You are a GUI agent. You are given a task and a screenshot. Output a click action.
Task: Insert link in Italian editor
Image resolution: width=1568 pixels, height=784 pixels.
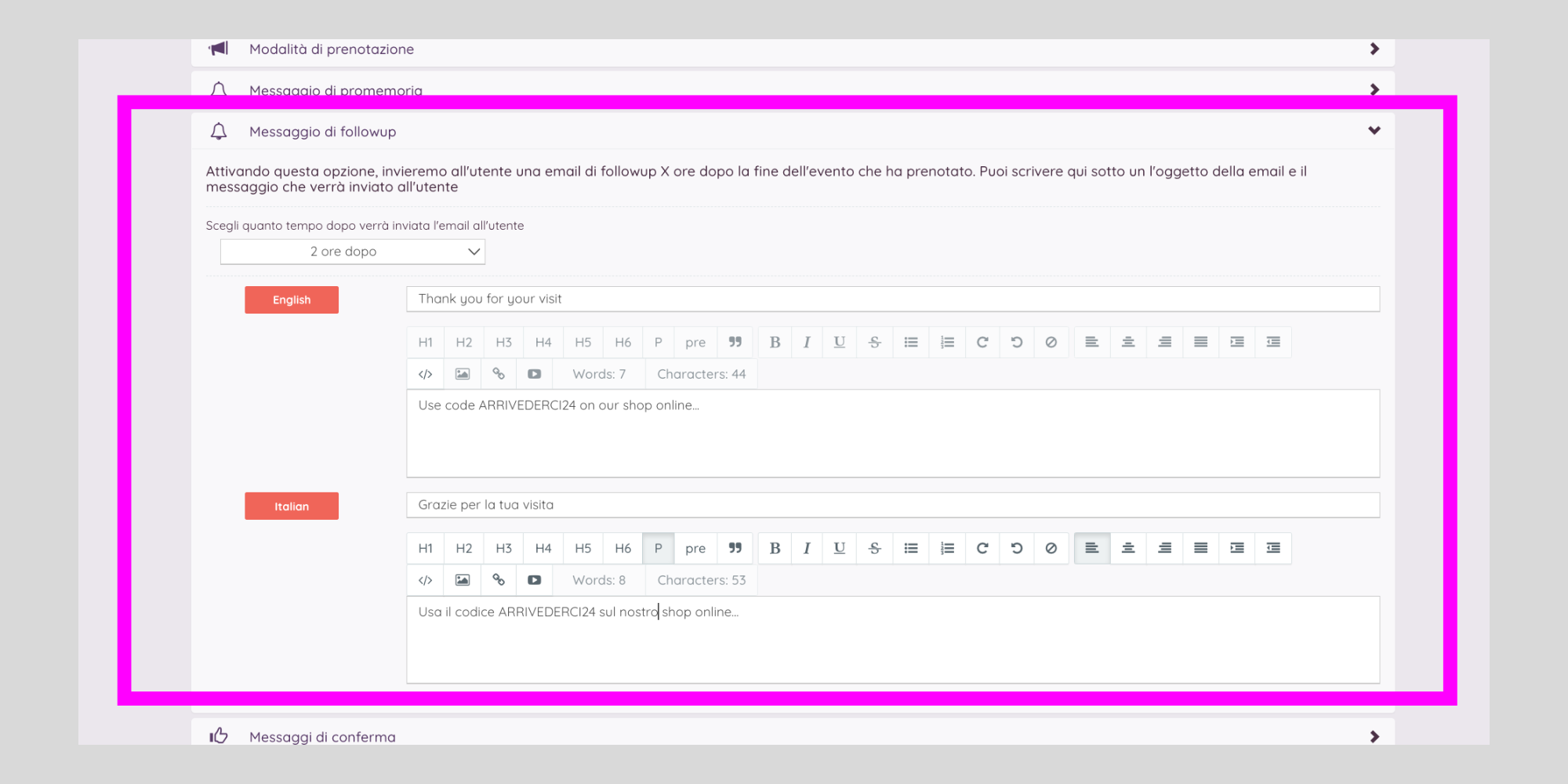point(499,580)
